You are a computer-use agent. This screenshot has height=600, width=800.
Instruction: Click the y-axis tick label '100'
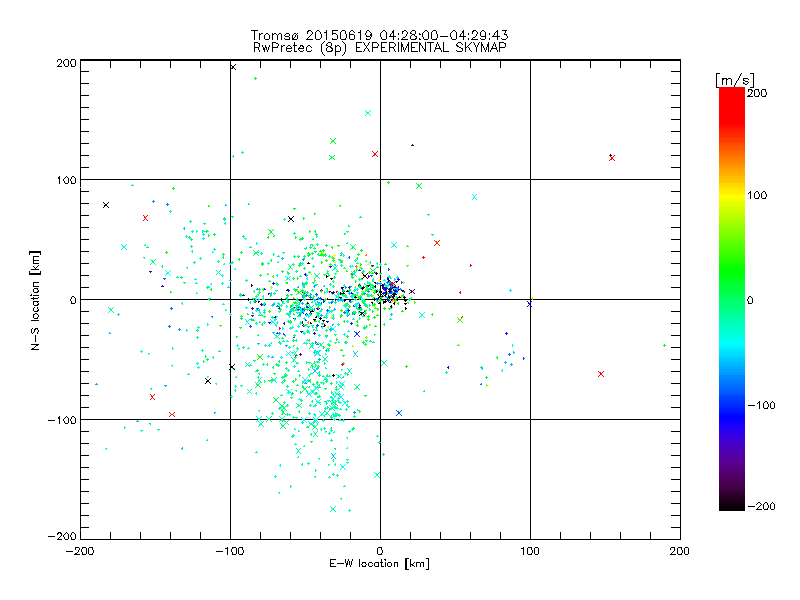click(66, 180)
